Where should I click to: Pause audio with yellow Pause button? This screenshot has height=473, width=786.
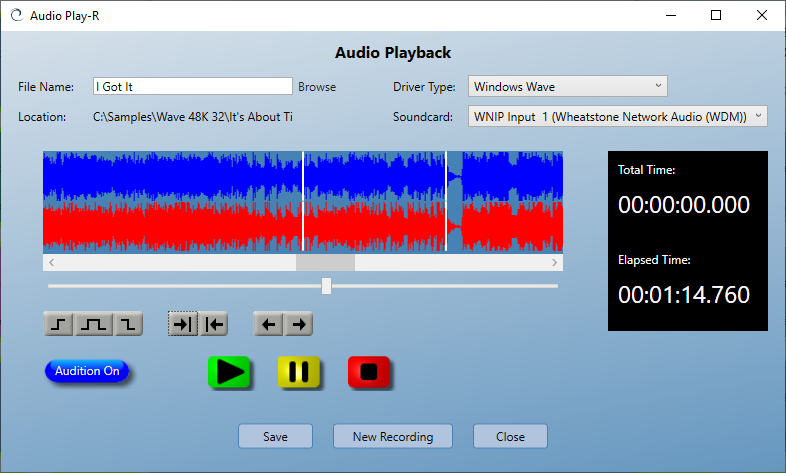(299, 372)
